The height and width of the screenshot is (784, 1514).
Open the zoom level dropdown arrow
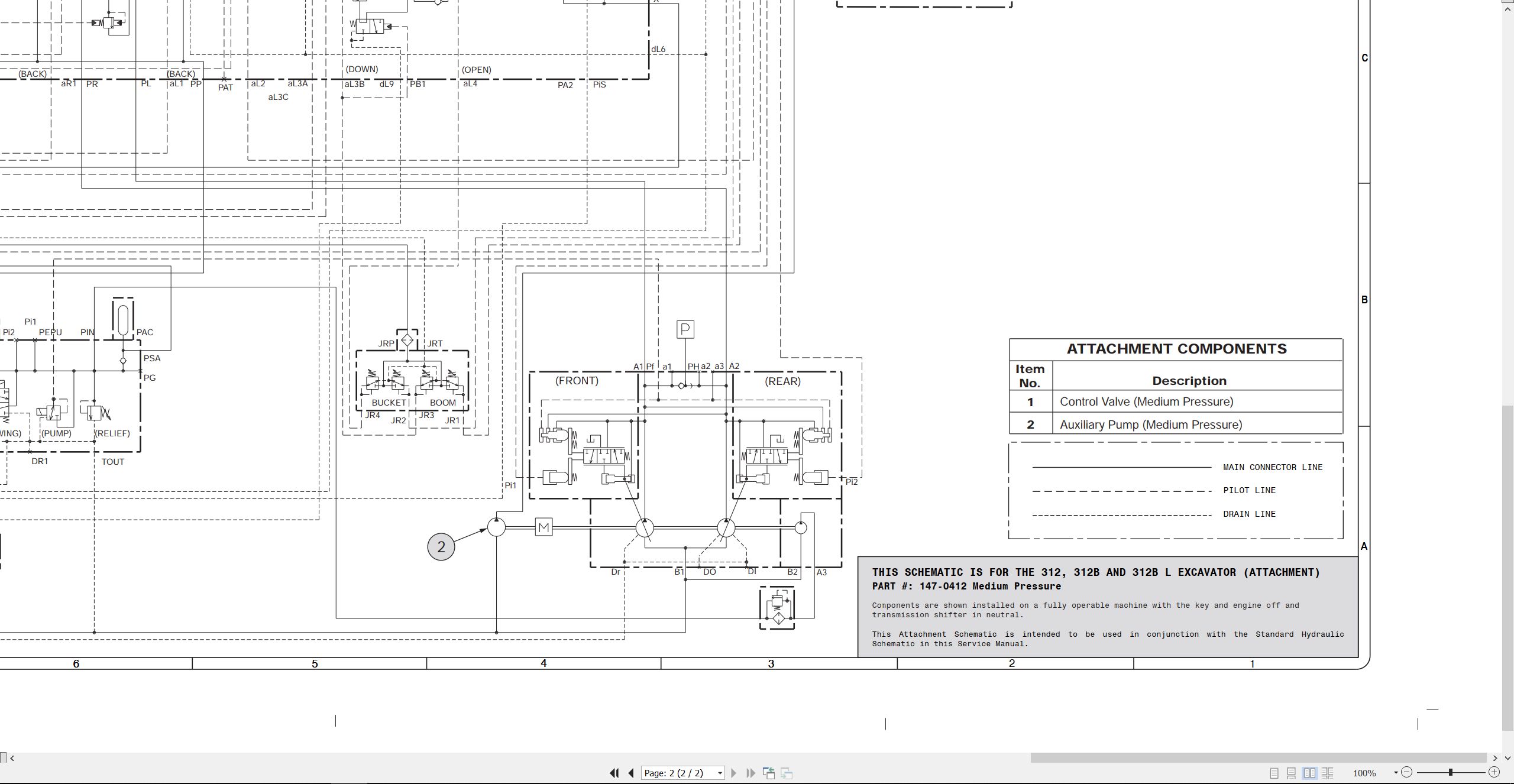point(1396,773)
